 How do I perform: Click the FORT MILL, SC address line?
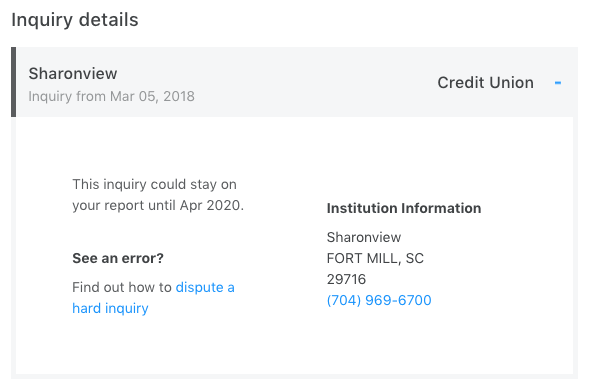coord(375,258)
